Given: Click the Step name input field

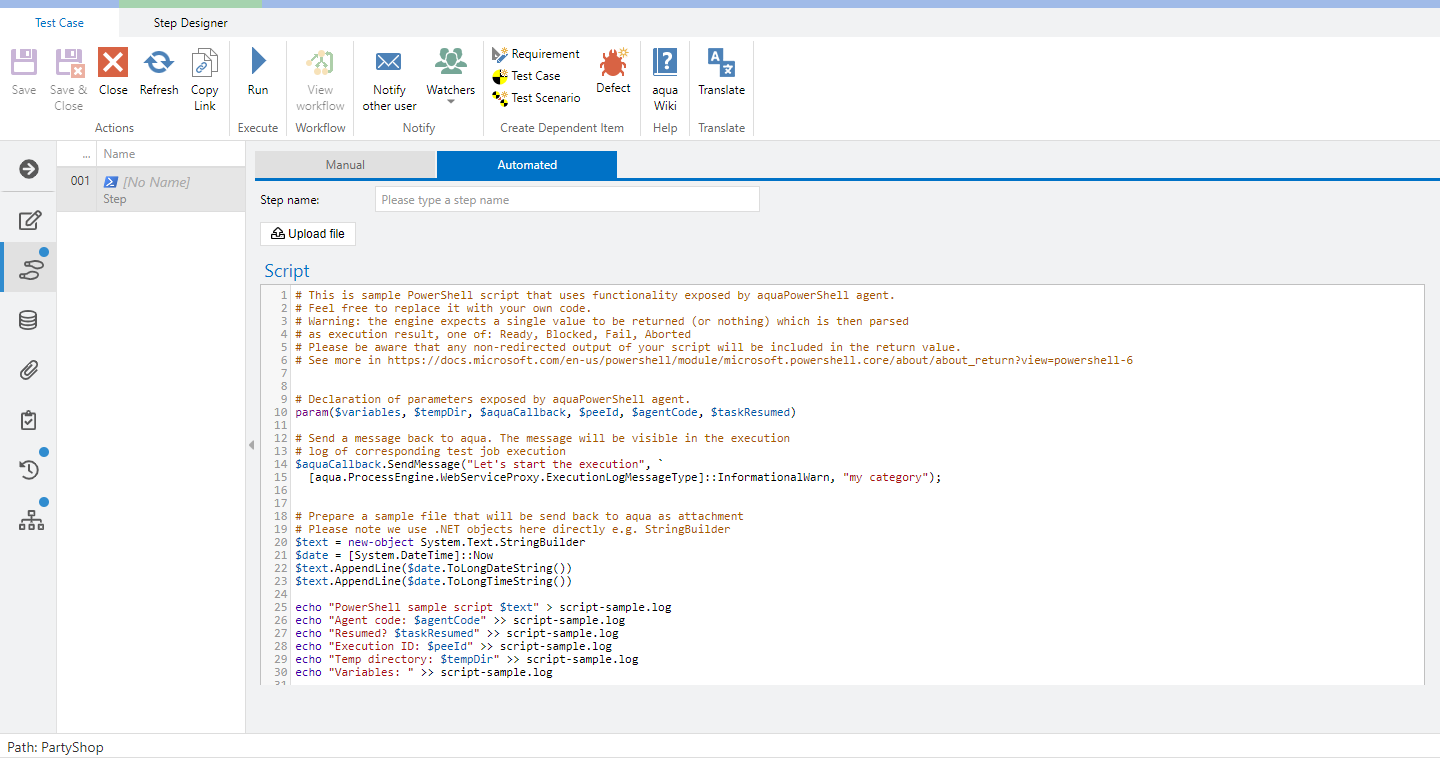Looking at the screenshot, I should coord(567,200).
